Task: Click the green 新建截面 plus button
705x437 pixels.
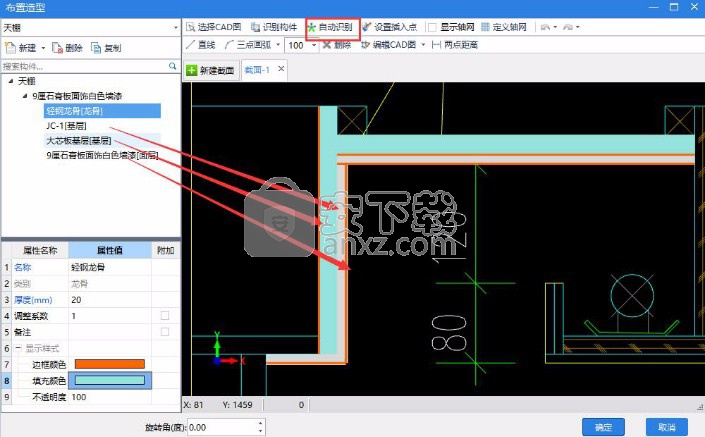Action: tap(192, 71)
